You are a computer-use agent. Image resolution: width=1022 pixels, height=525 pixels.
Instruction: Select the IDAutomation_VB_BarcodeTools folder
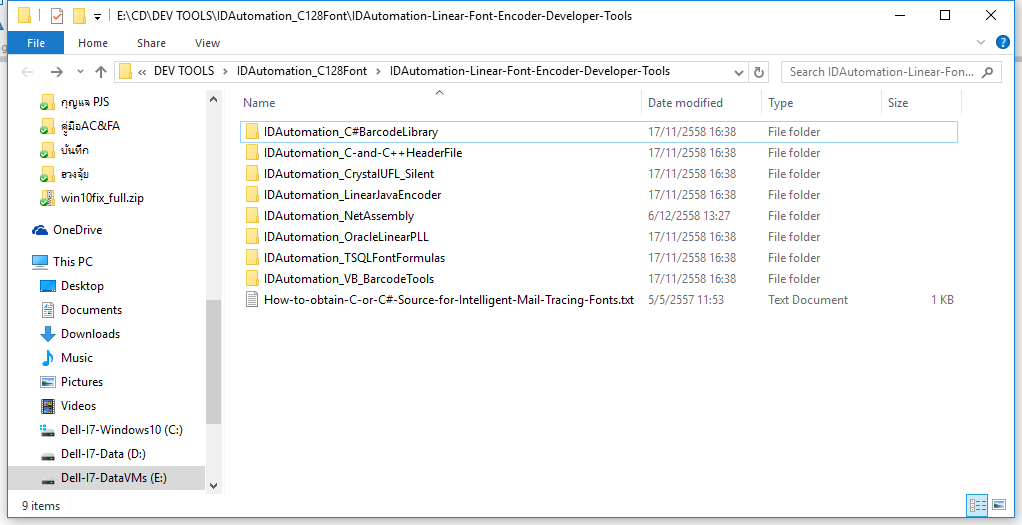coord(598,278)
